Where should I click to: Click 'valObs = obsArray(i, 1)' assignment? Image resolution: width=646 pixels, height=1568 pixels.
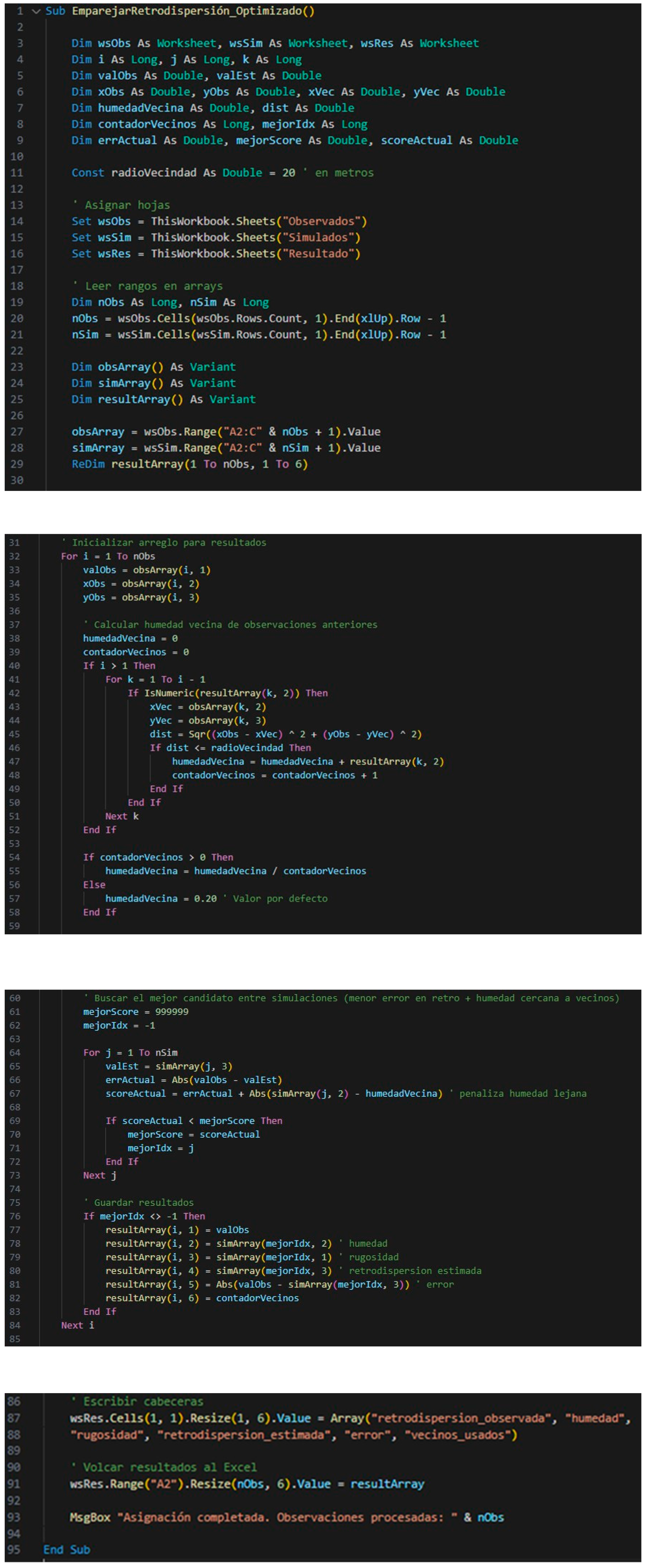147,570
